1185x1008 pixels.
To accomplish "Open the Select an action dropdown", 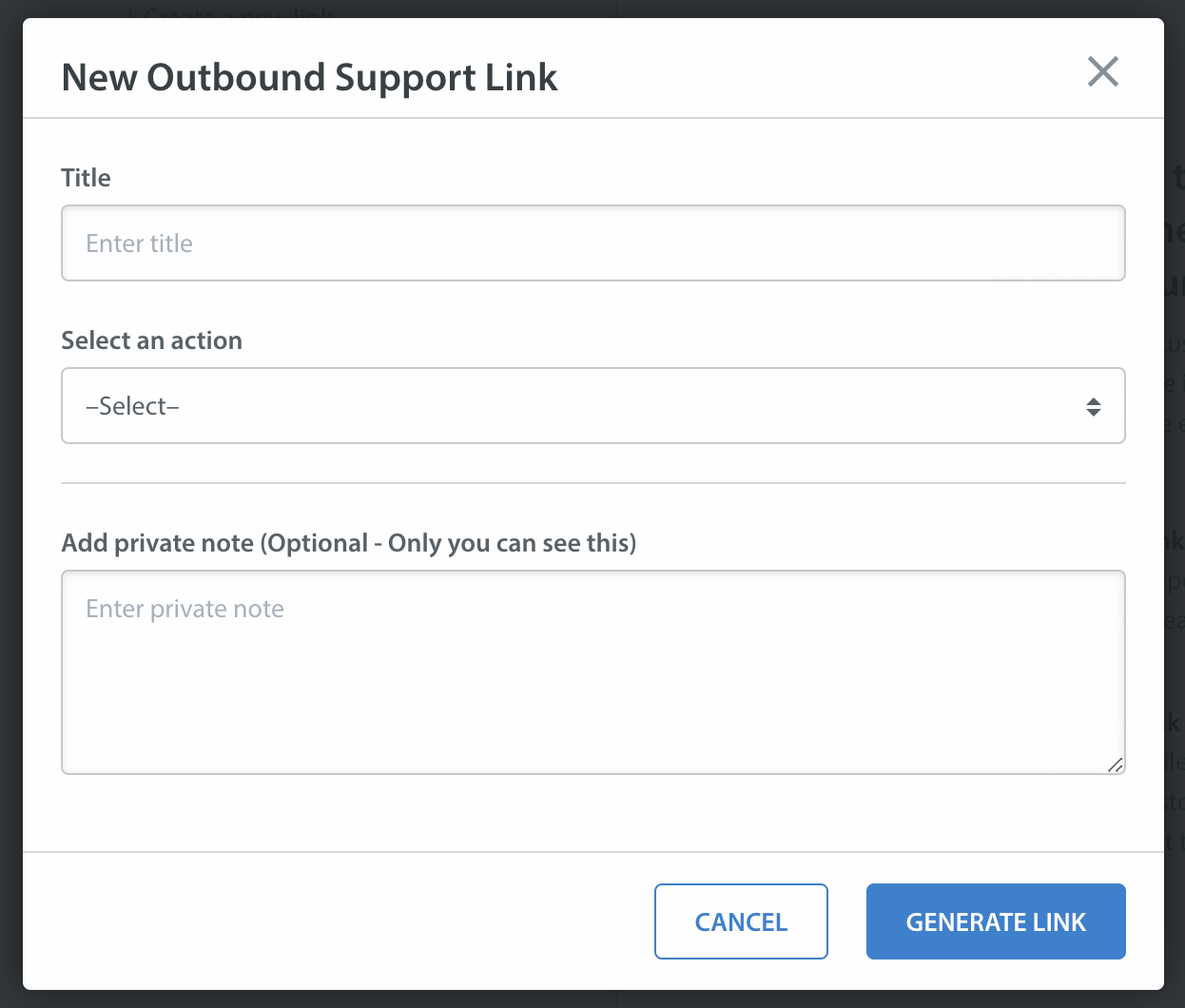I will [592, 406].
